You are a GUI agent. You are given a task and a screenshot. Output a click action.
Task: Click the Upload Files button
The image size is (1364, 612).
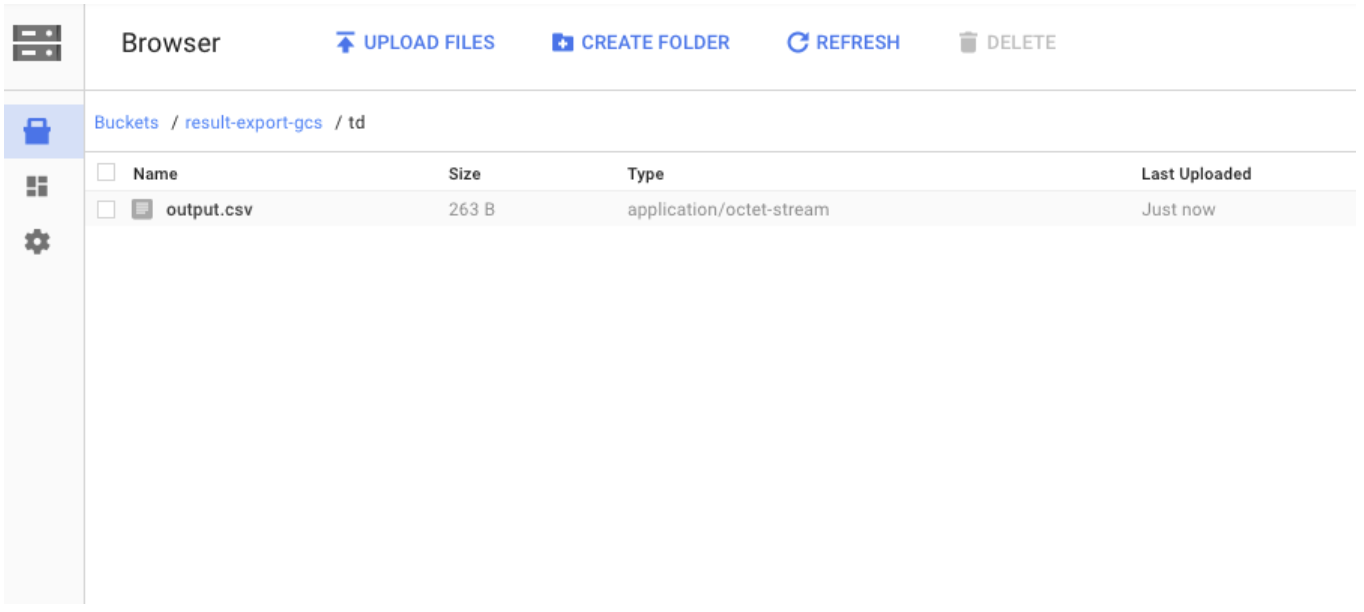[415, 43]
